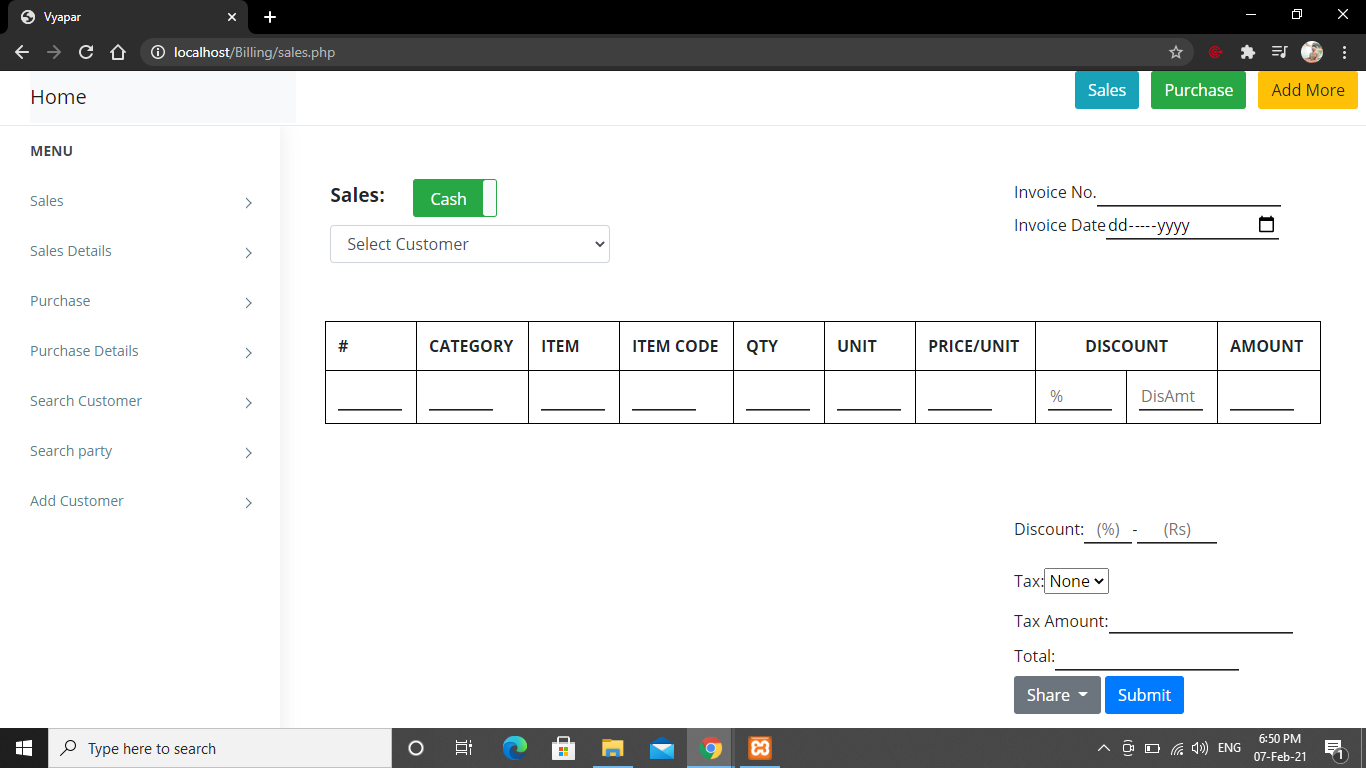Viewport: 1366px width, 768px height.
Task: Click the green Purchase button
Action: click(x=1198, y=90)
